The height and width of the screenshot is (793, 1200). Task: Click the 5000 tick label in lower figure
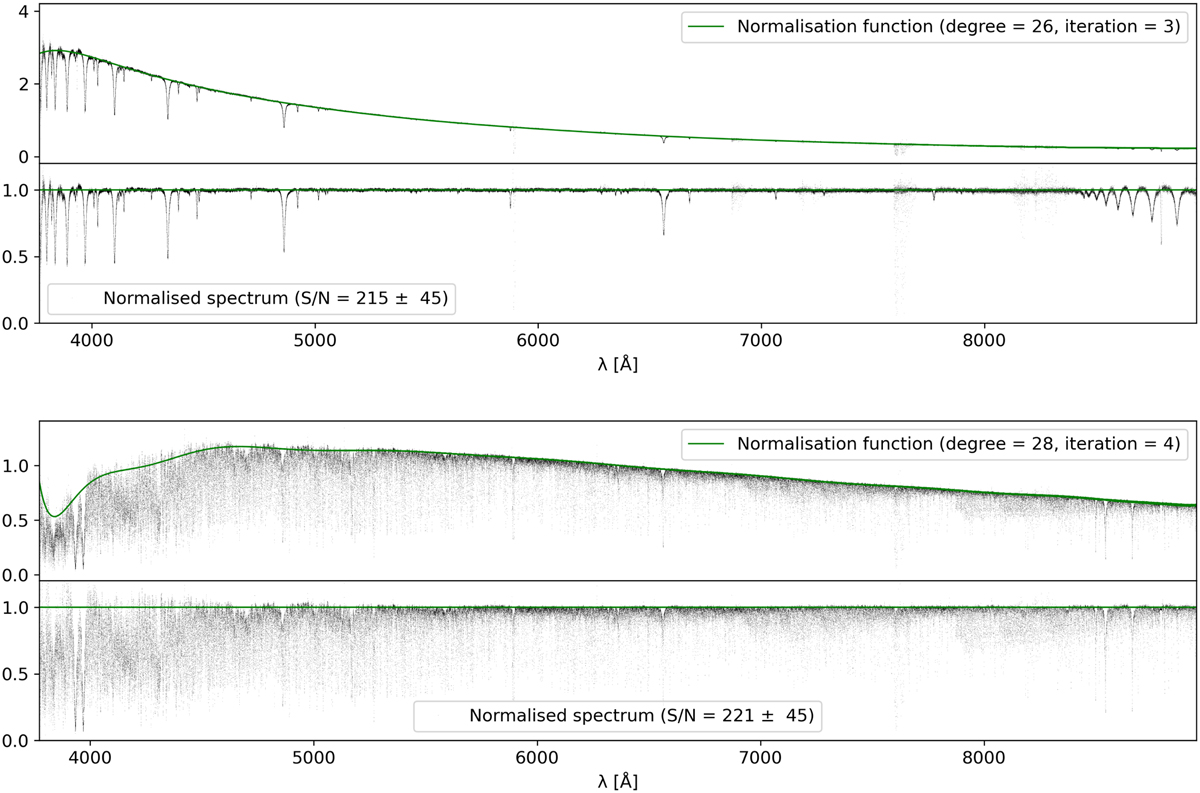coord(315,756)
